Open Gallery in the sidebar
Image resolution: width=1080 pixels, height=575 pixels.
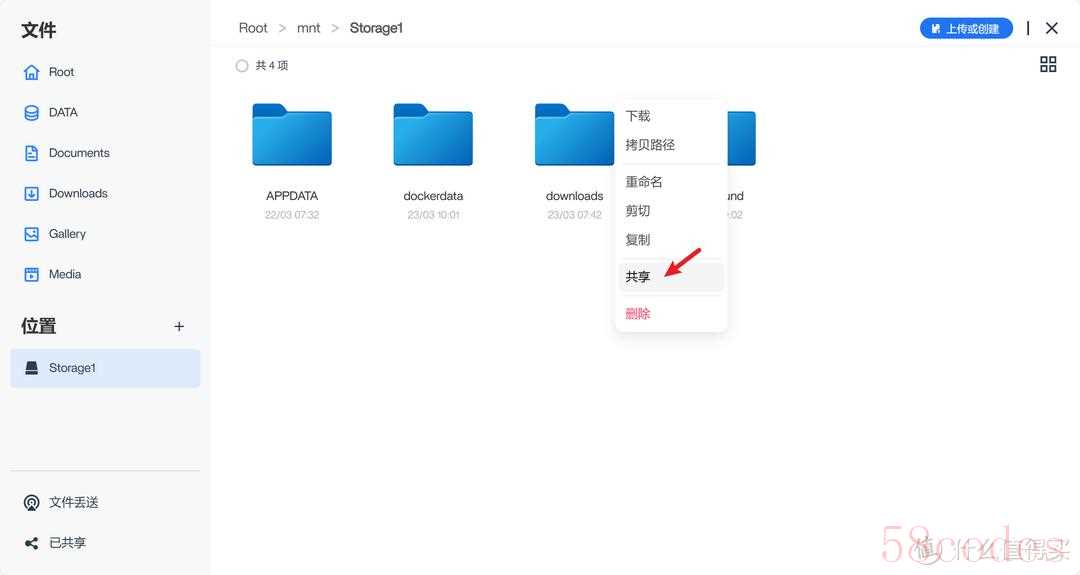pyautogui.click(x=68, y=234)
